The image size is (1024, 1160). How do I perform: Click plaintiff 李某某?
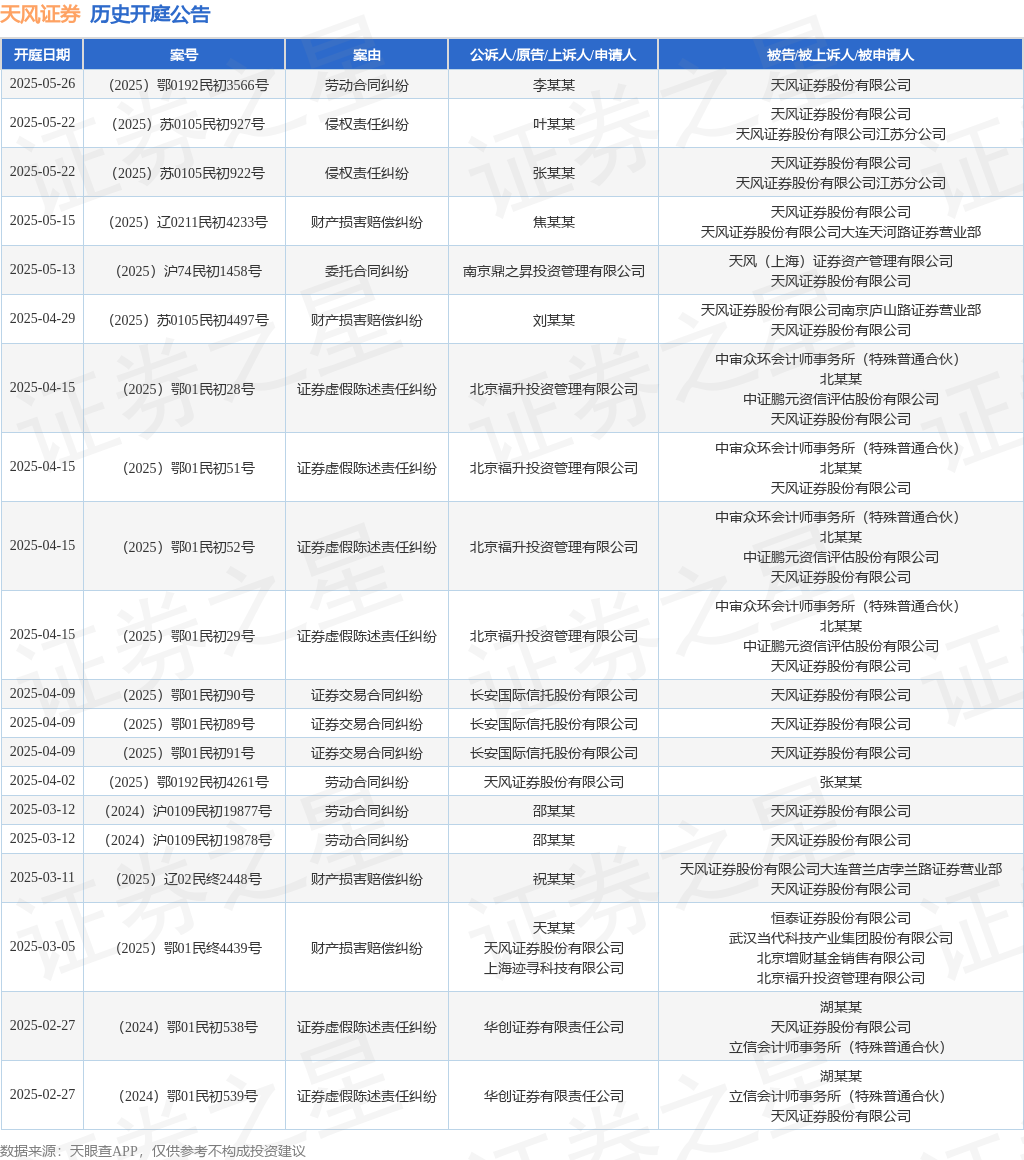[x=553, y=85]
